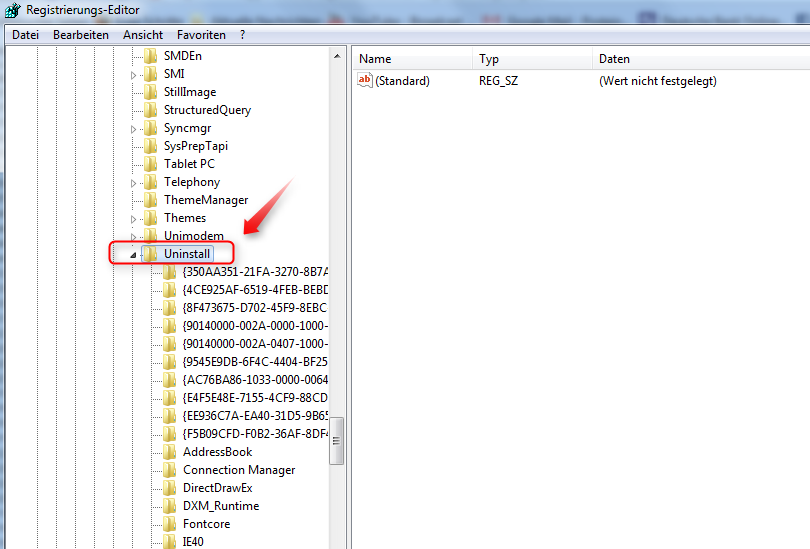Expand the Syncmgr key

133,129
